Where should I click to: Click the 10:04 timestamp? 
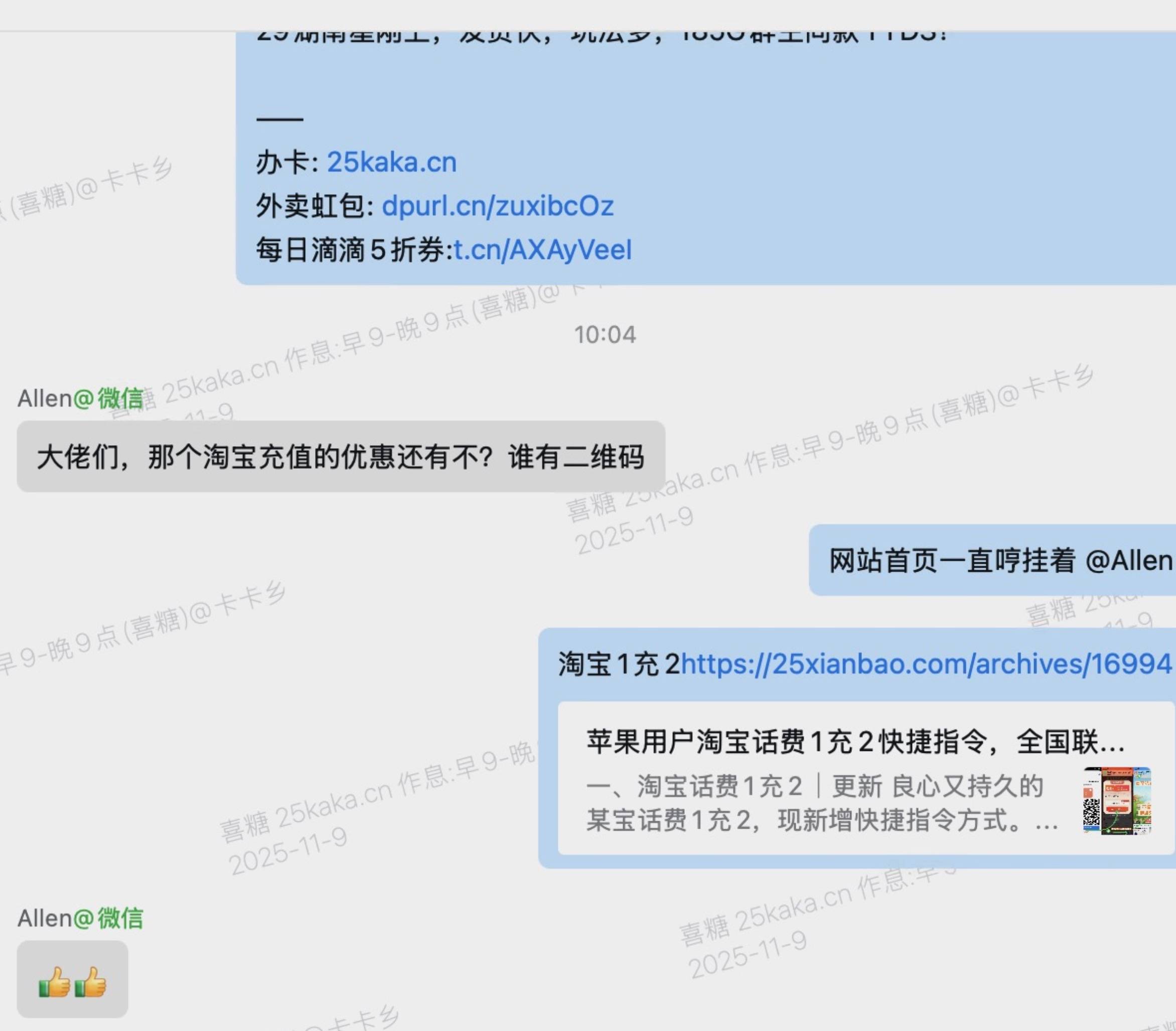[605, 335]
